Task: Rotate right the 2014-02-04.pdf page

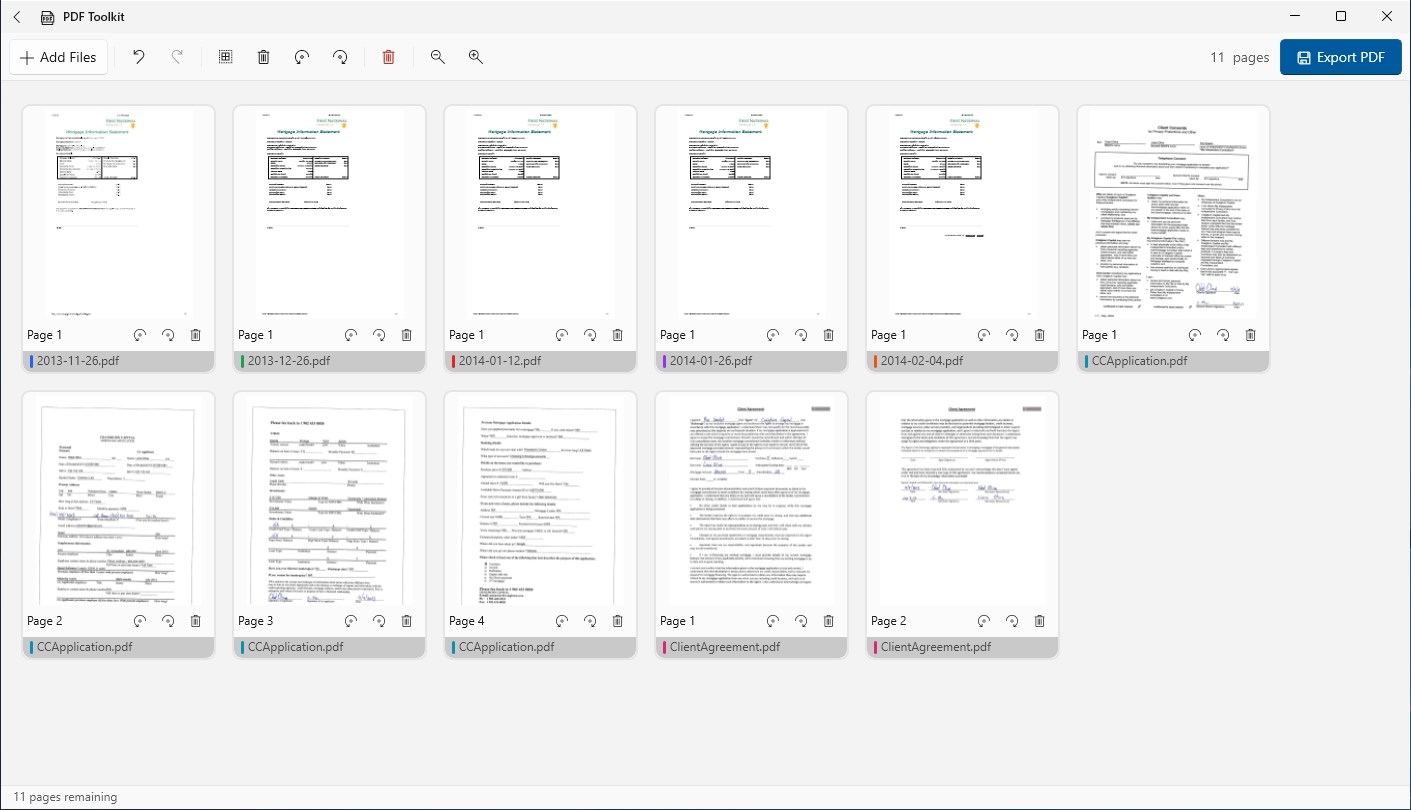Action: (x=1012, y=335)
